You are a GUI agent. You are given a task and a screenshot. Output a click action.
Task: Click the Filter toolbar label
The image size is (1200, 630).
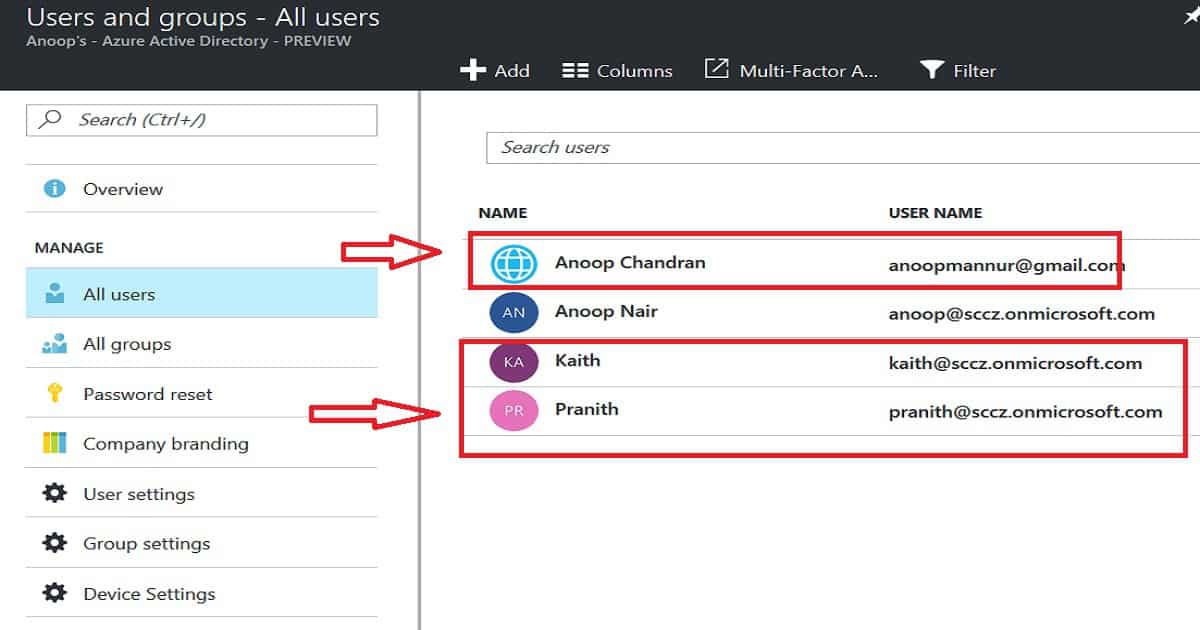(975, 71)
